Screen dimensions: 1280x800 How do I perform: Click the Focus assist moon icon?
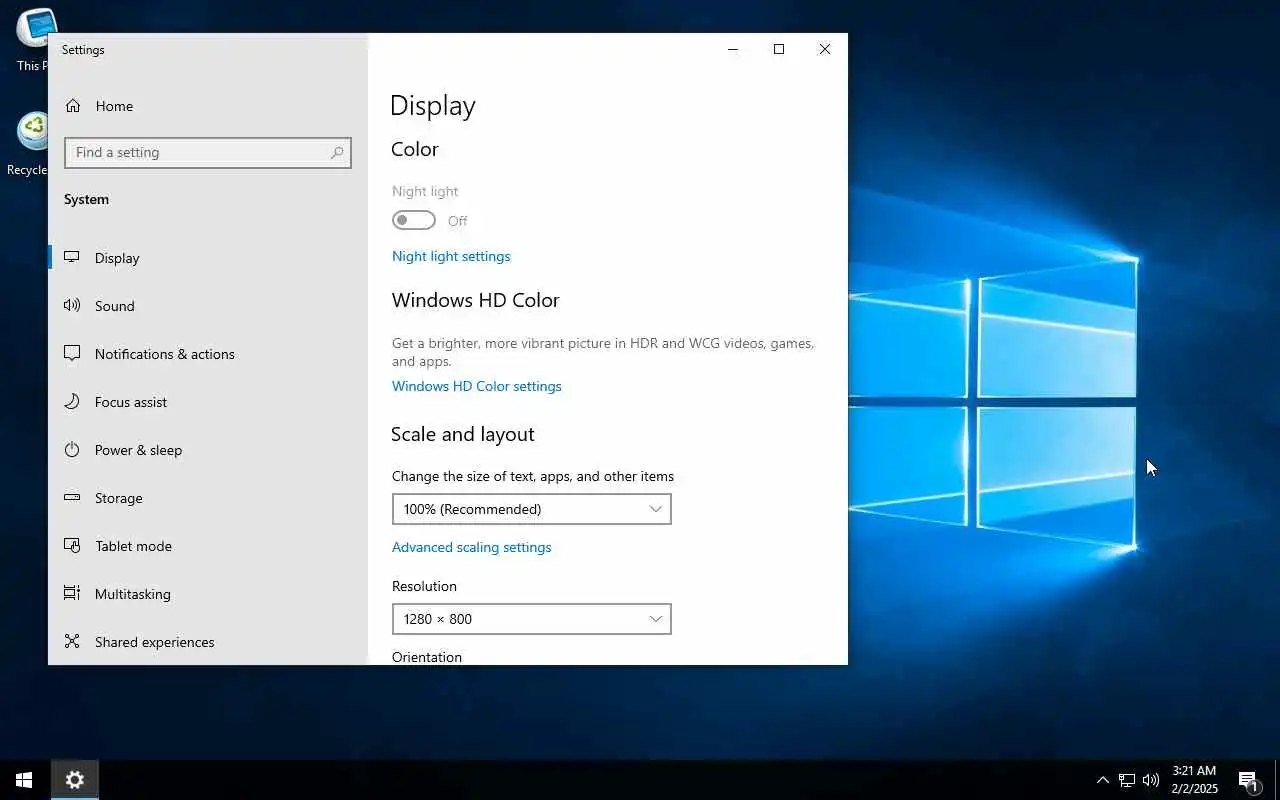(x=72, y=401)
